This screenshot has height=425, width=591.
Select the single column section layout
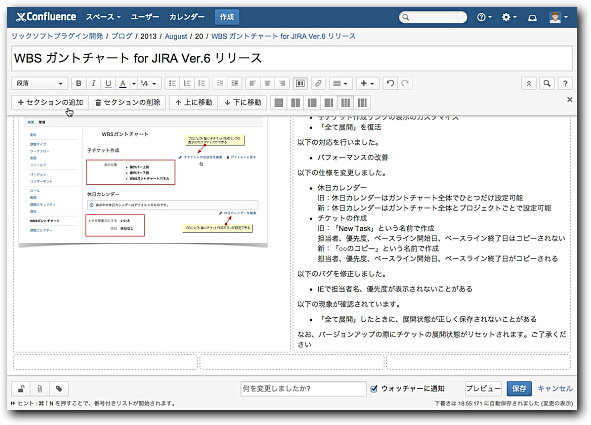(279, 102)
